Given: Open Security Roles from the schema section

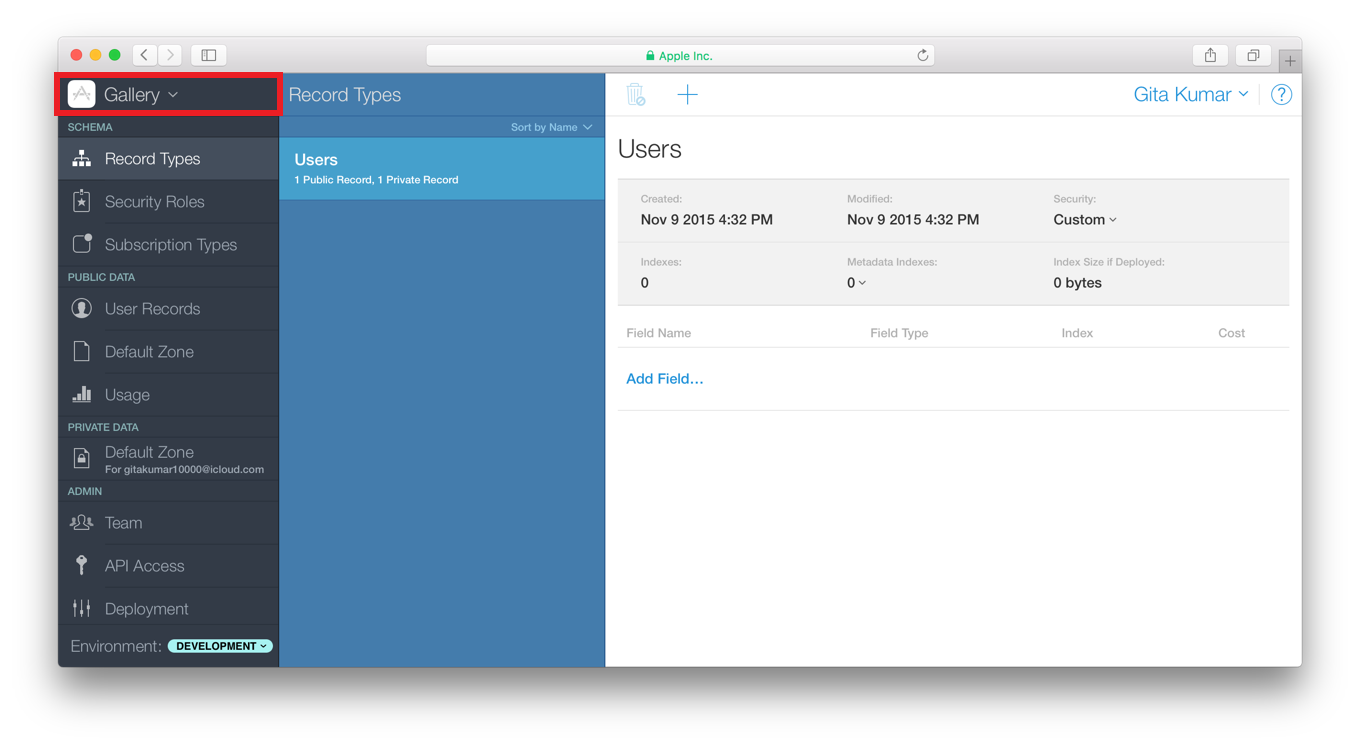Looking at the screenshot, I should point(81,201).
